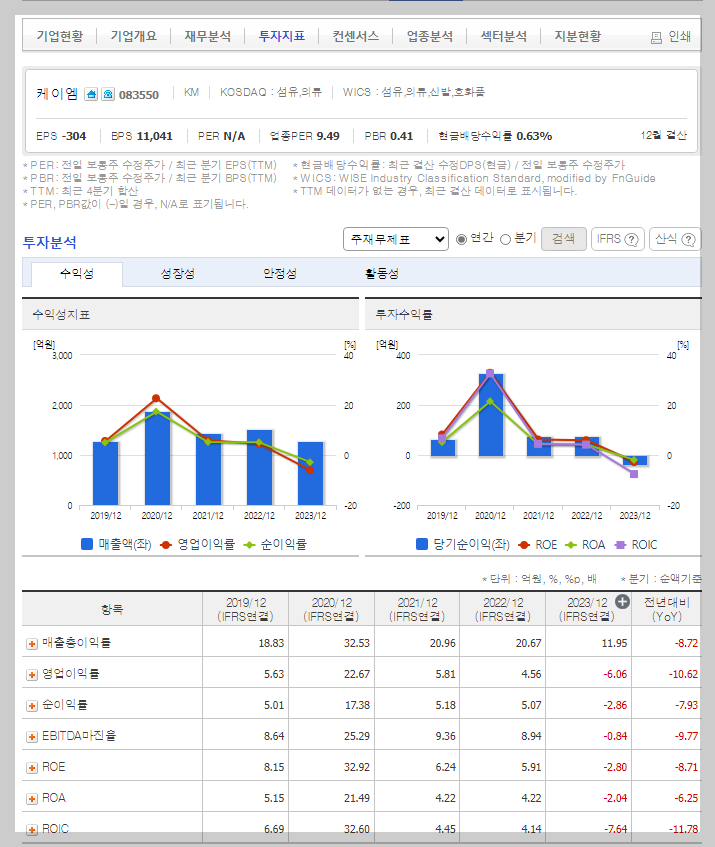Viewport: 715px width, 847px height.
Task: Open the 기업현황 menu tab
Action: [x=60, y=36]
